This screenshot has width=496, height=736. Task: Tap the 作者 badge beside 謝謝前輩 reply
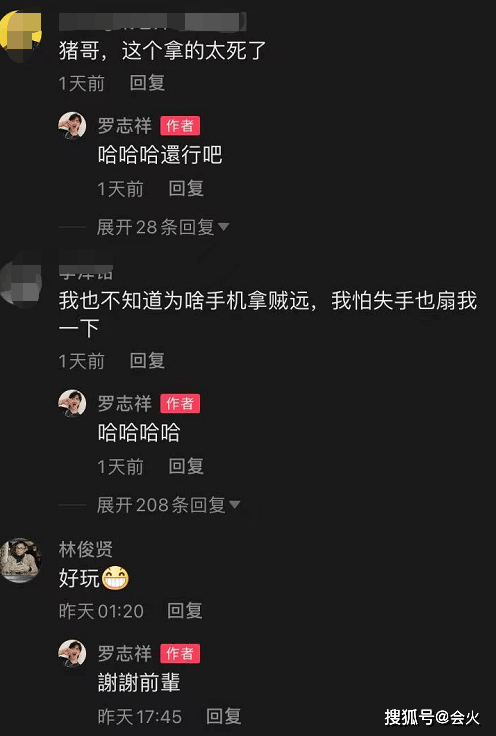(180, 653)
